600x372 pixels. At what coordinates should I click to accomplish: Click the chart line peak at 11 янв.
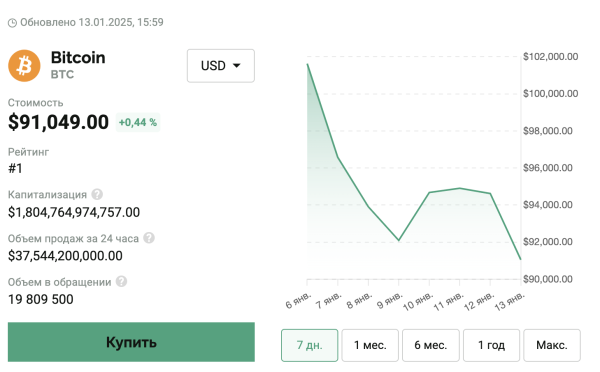tap(460, 188)
